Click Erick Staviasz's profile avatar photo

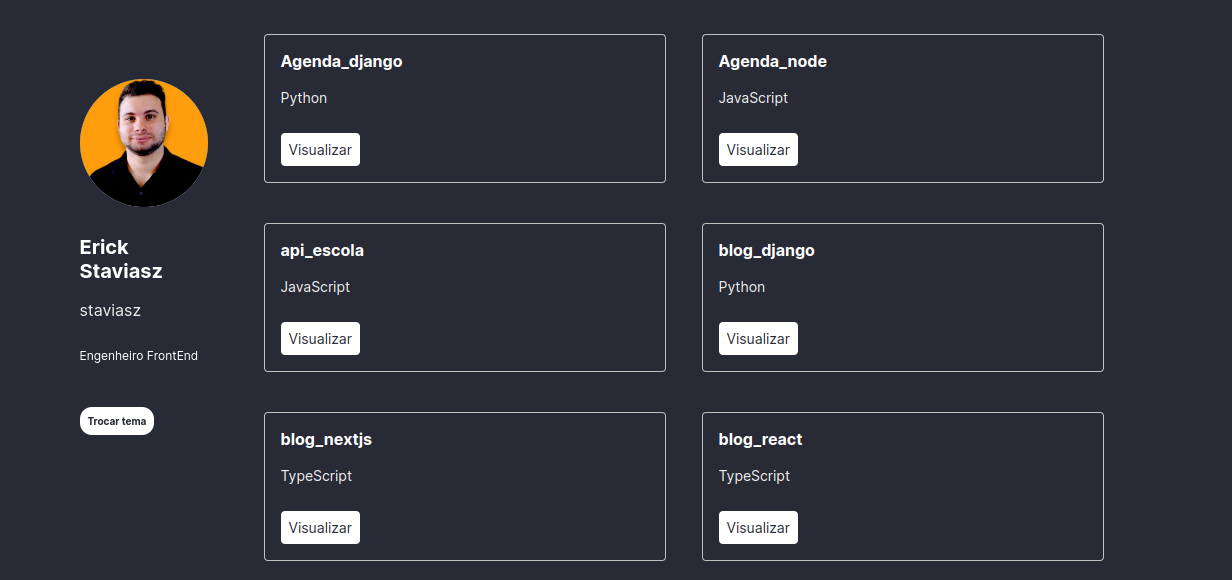click(144, 143)
